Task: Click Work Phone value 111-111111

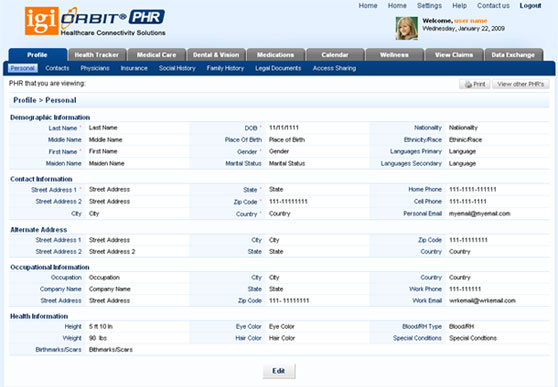Action: tap(465, 289)
